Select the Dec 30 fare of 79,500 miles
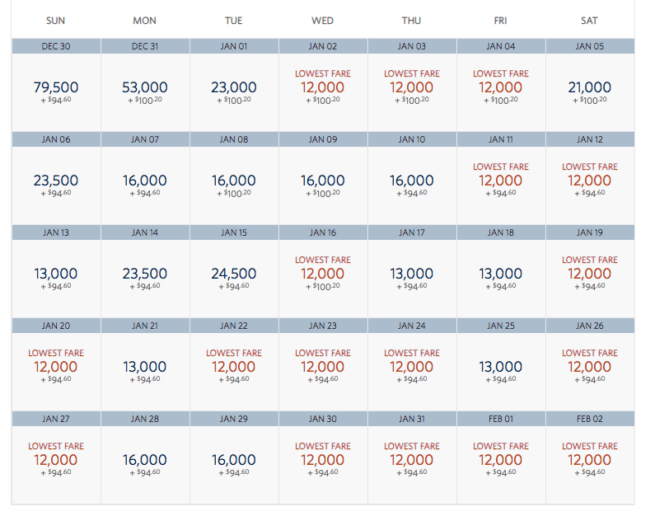The image size is (650, 516). click(56, 92)
